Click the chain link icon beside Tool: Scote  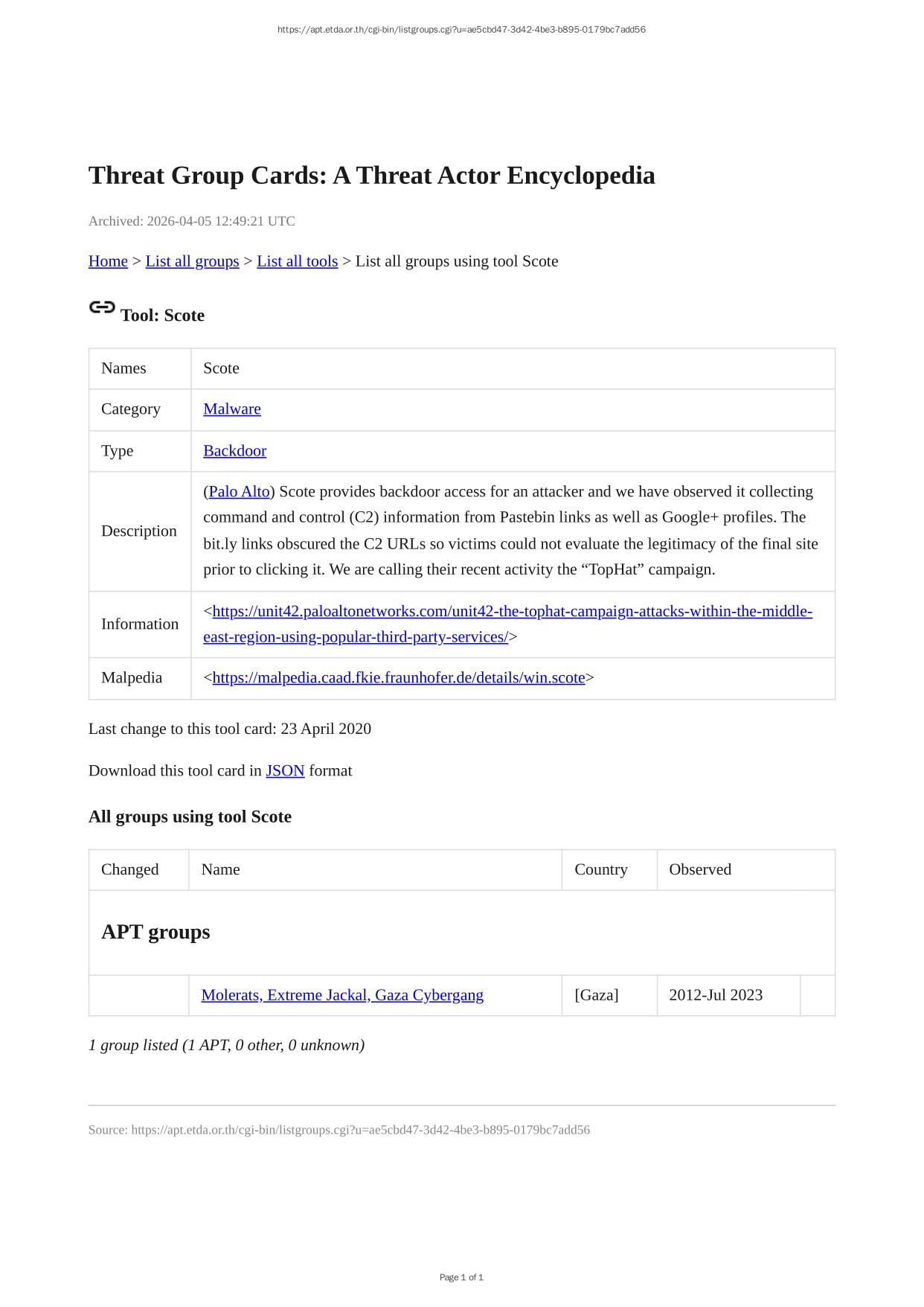coord(102,307)
